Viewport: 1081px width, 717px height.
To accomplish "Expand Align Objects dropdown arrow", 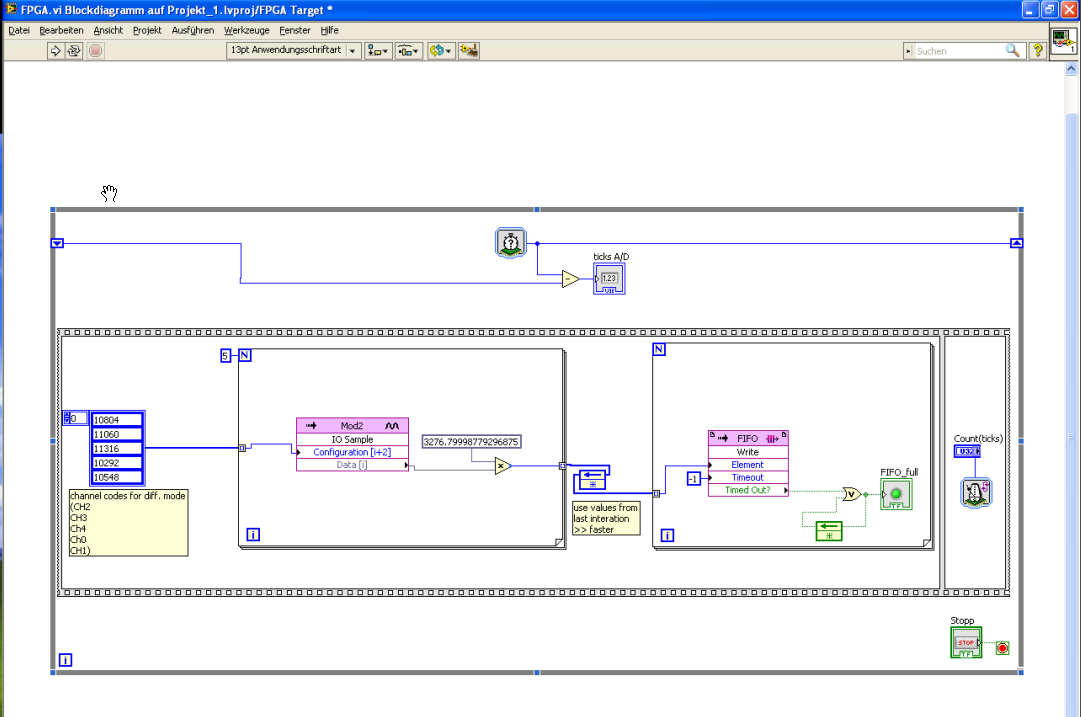I will click(385, 51).
